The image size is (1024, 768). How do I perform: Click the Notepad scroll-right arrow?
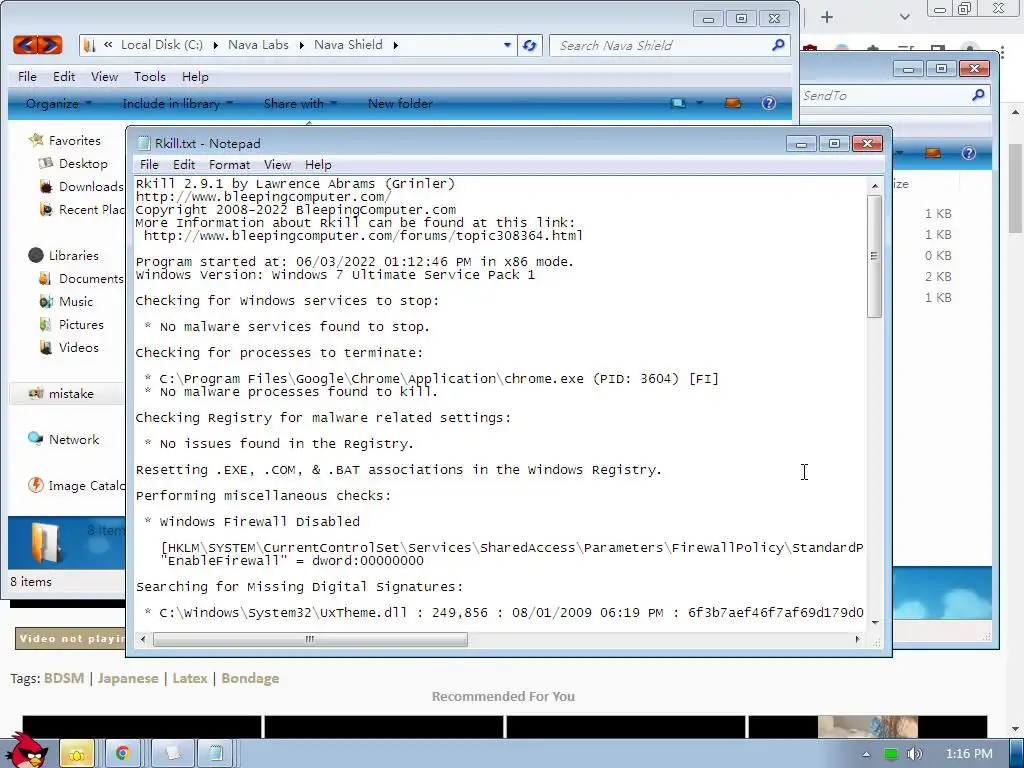click(x=857, y=639)
